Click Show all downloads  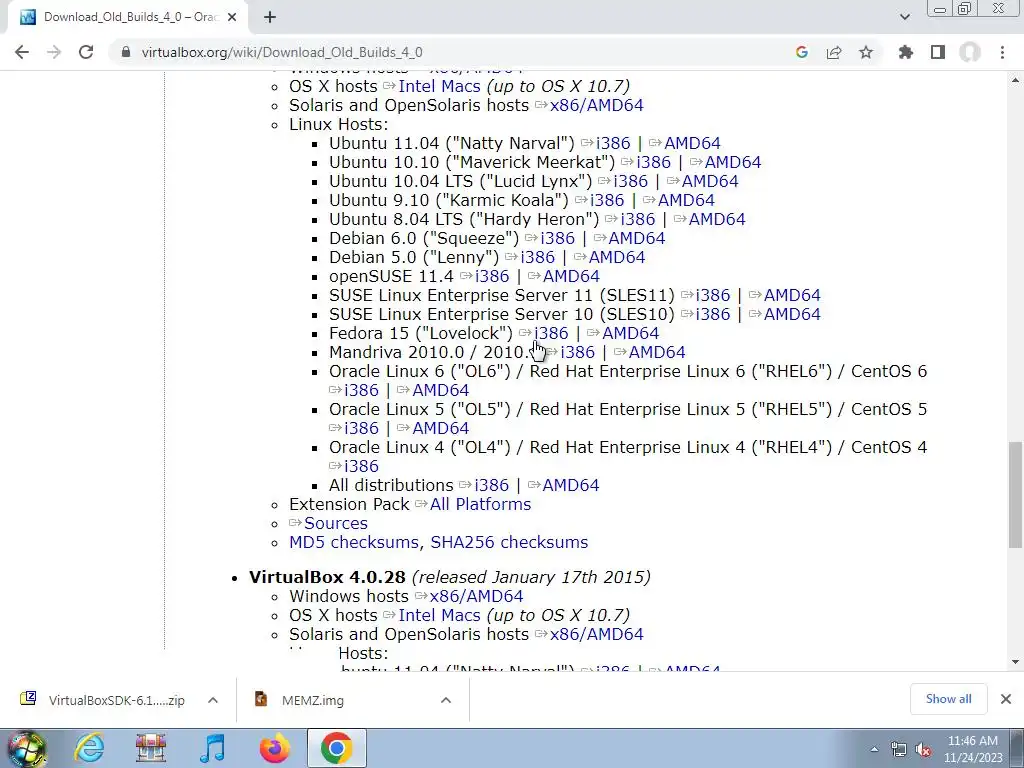tap(948, 699)
